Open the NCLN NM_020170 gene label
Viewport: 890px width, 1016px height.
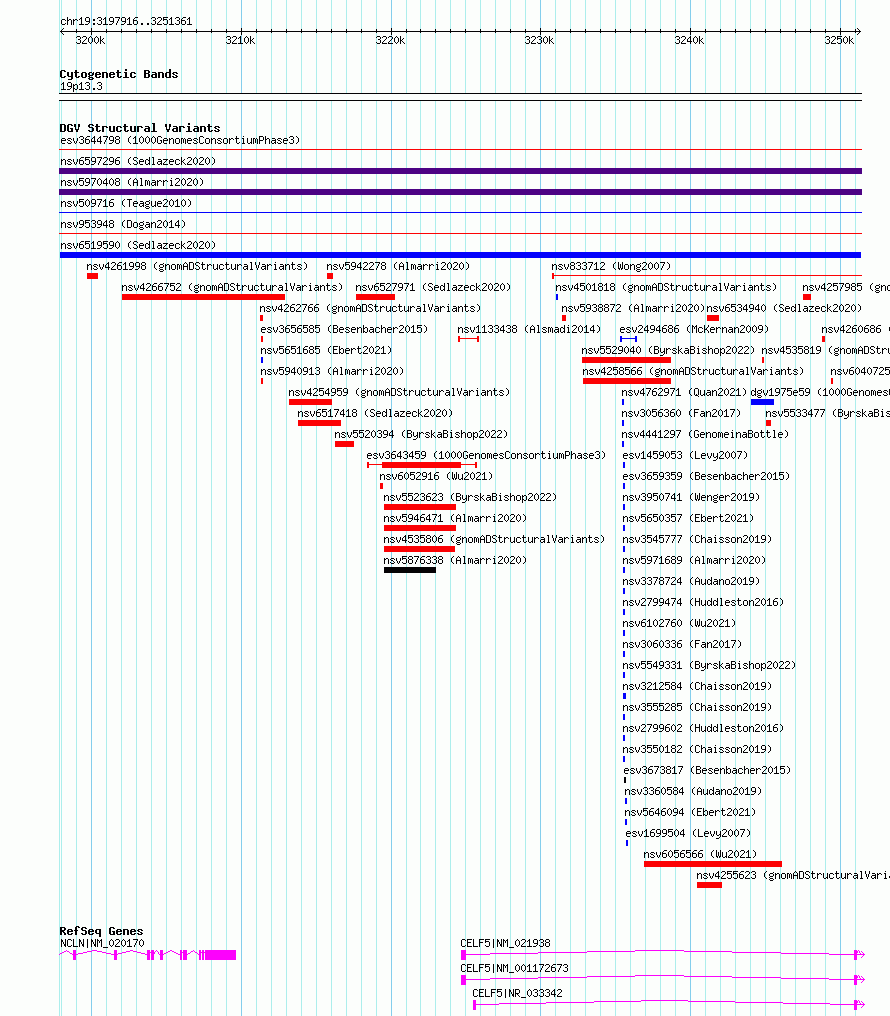(x=102, y=943)
